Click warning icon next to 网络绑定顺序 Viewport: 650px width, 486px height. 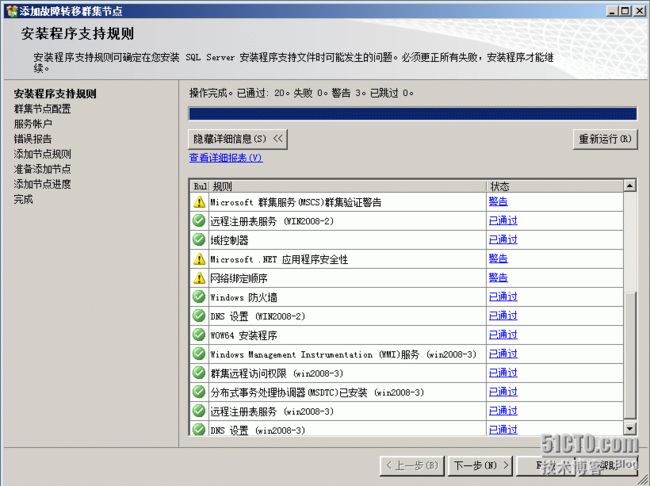point(199,278)
